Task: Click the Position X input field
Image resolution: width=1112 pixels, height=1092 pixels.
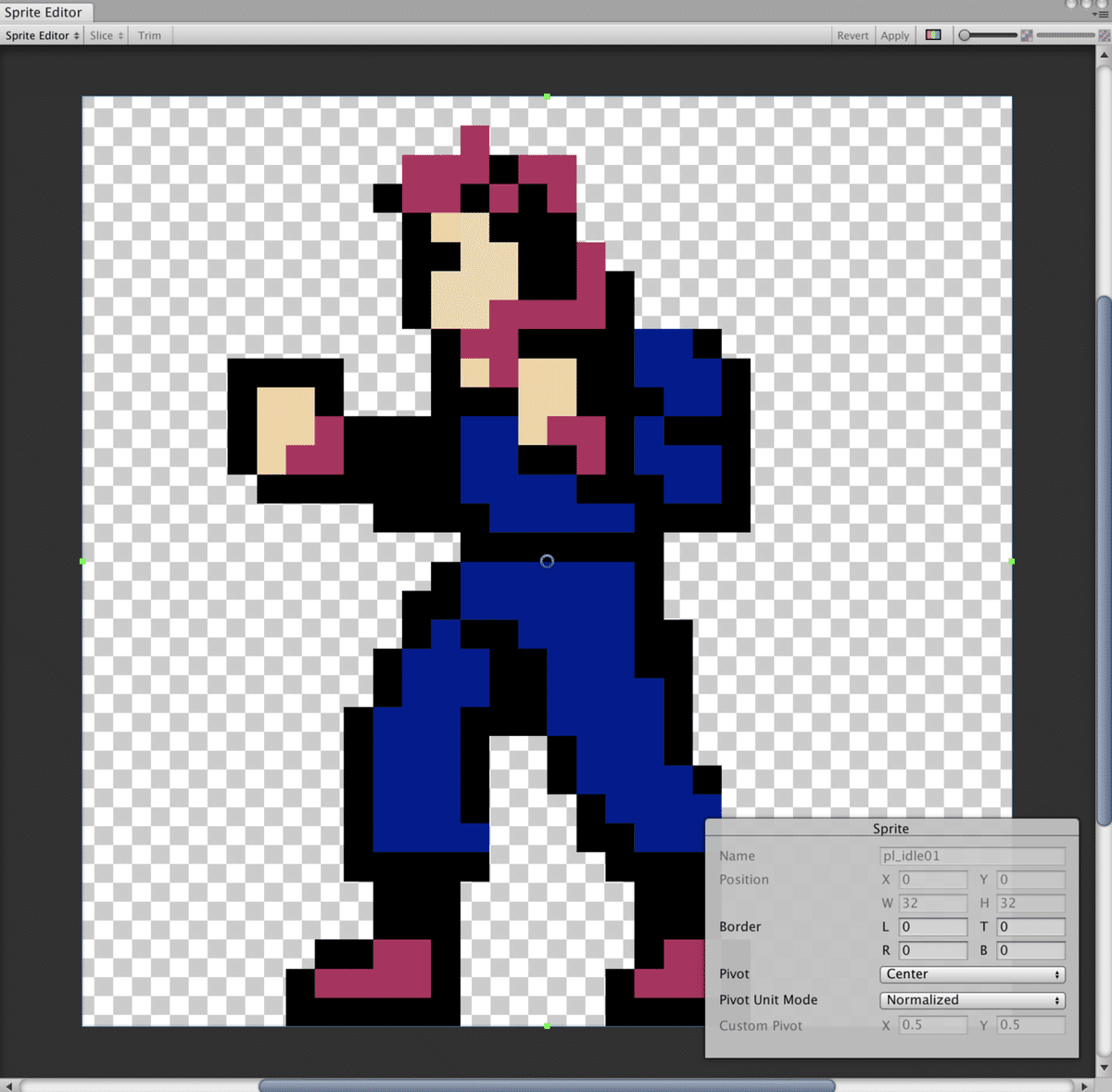Action: pyautogui.click(x=932, y=880)
